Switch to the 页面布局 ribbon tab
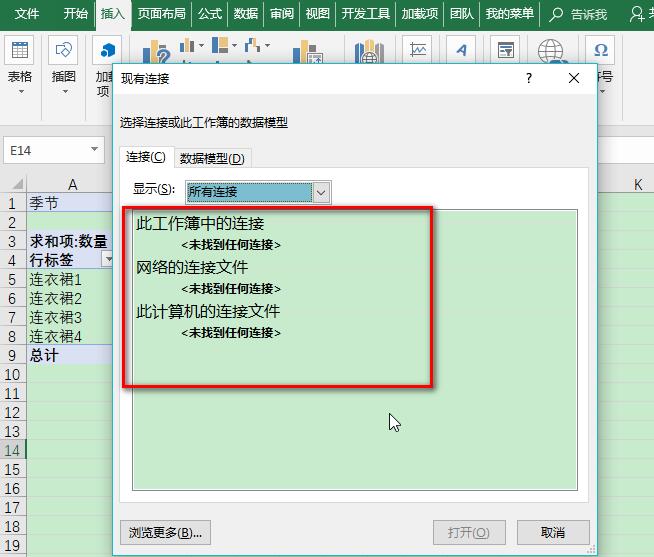Viewport: 654px width, 557px height. [x=162, y=14]
